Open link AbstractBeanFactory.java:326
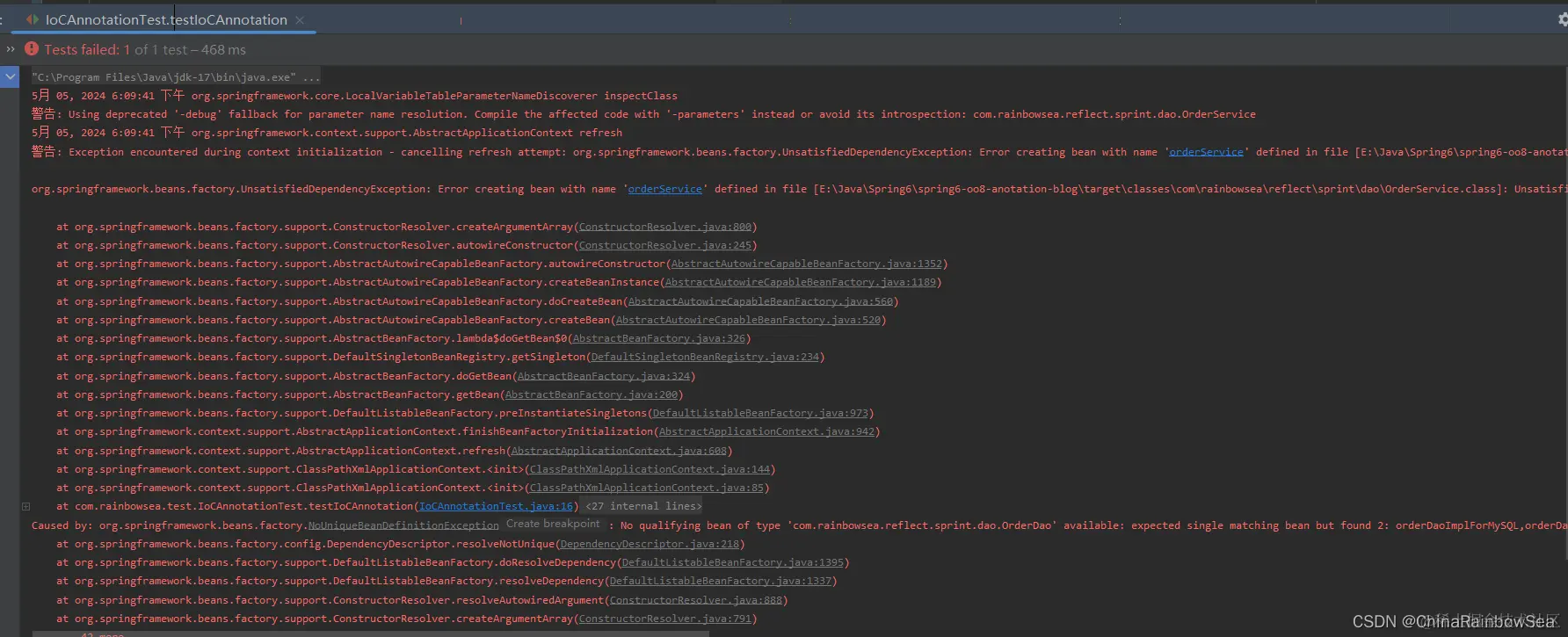1568x637 pixels. pyautogui.click(x=659, y=338)
